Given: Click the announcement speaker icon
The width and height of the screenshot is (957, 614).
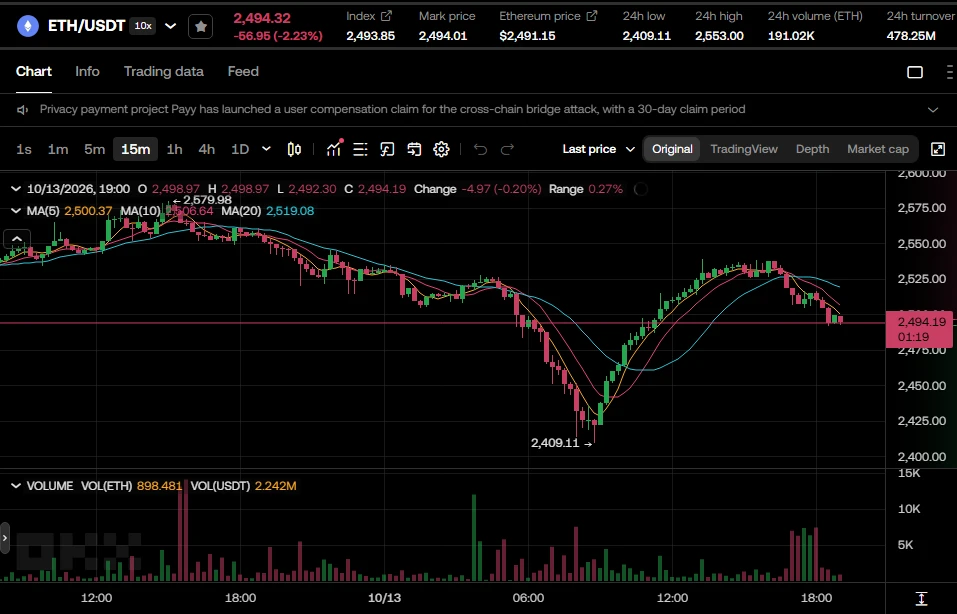Looking at the screenshot, I should pos(23,110).
